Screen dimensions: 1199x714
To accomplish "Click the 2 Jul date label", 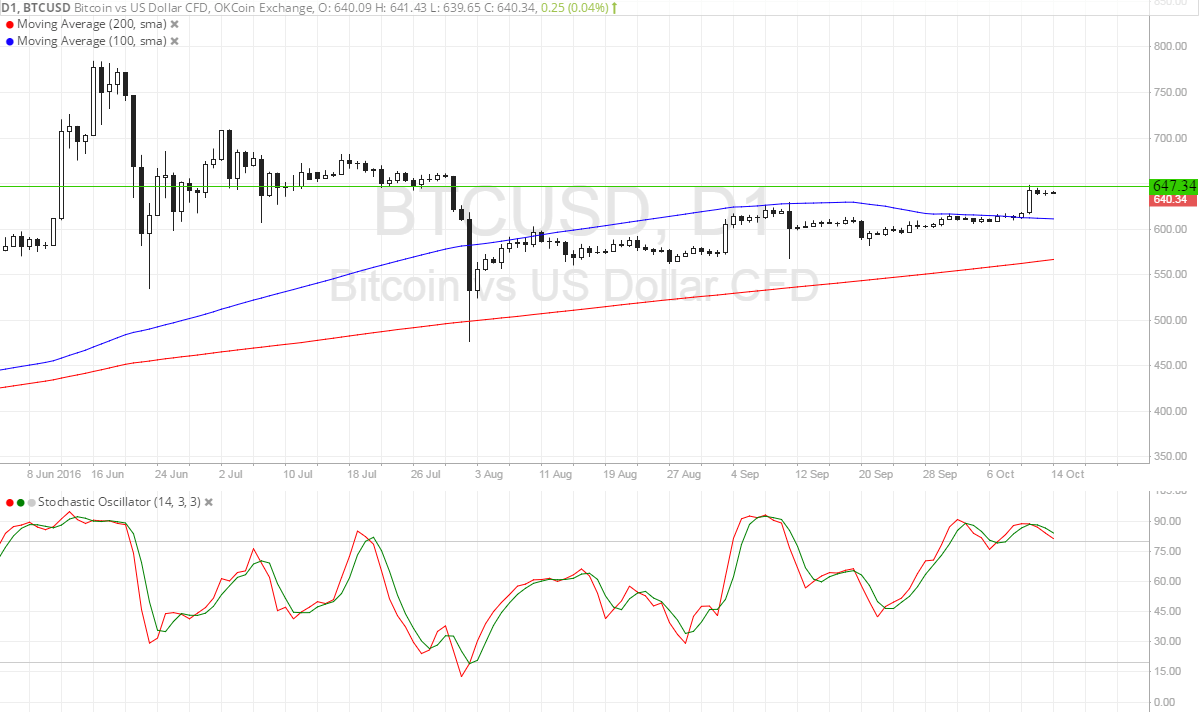I will point(230,474).
